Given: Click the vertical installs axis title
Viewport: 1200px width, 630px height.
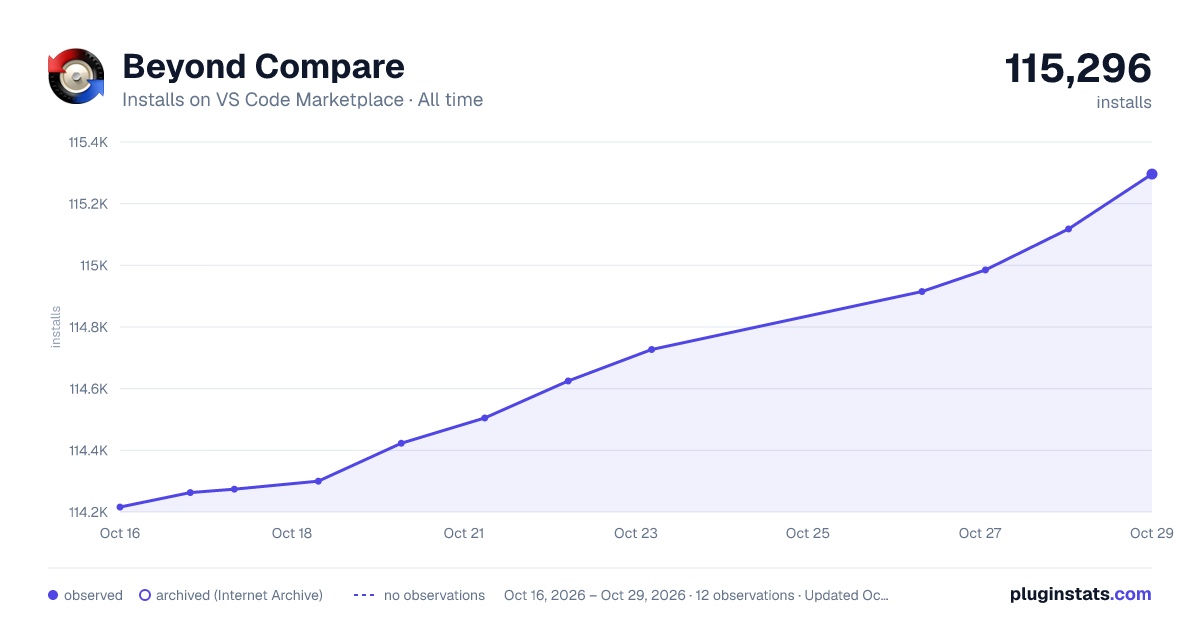Looking at the screenshot, I should [x=56, y=327].
